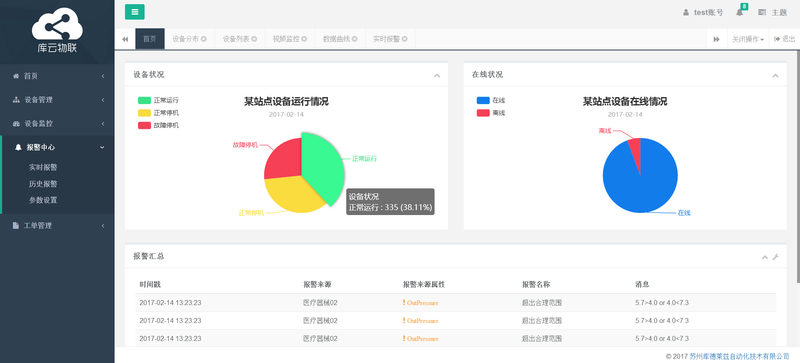Click the tab scroll-left double arrow

[125, 39]
